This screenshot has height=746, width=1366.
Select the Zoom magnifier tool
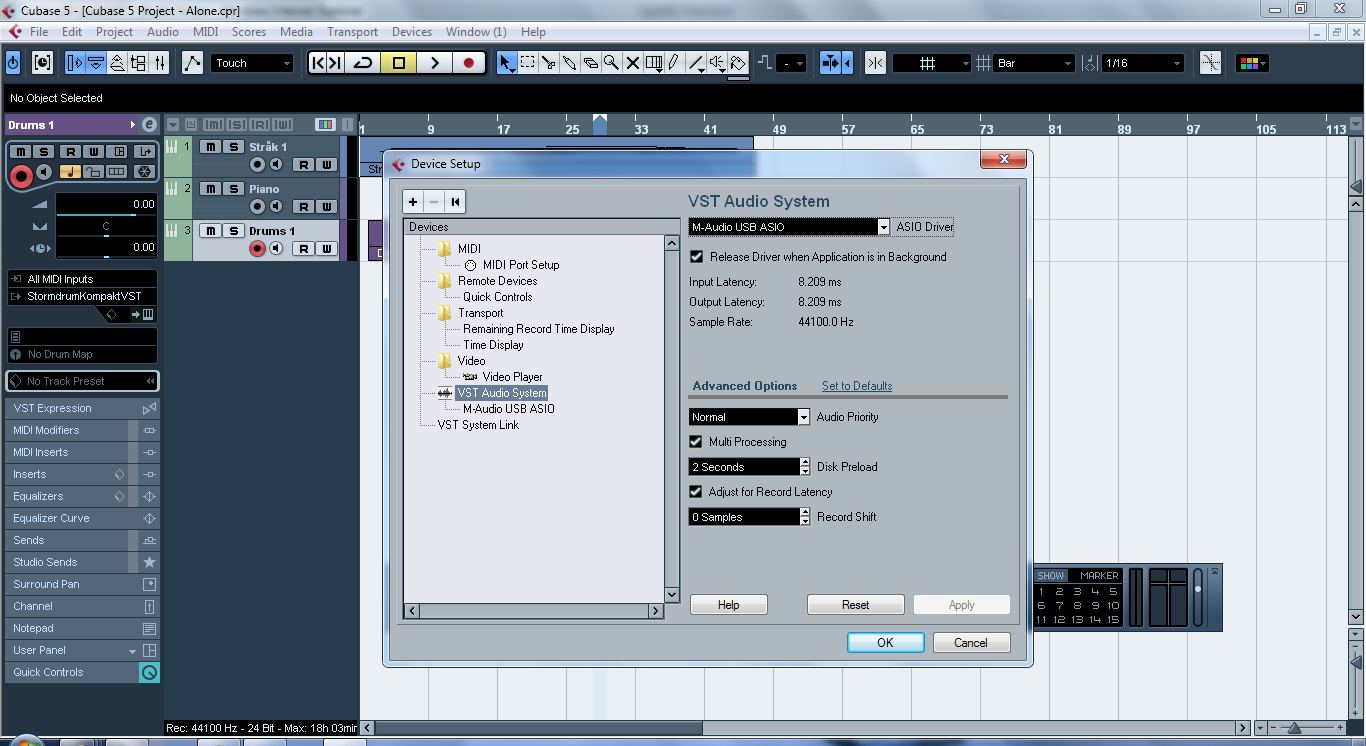coord(611,63)
